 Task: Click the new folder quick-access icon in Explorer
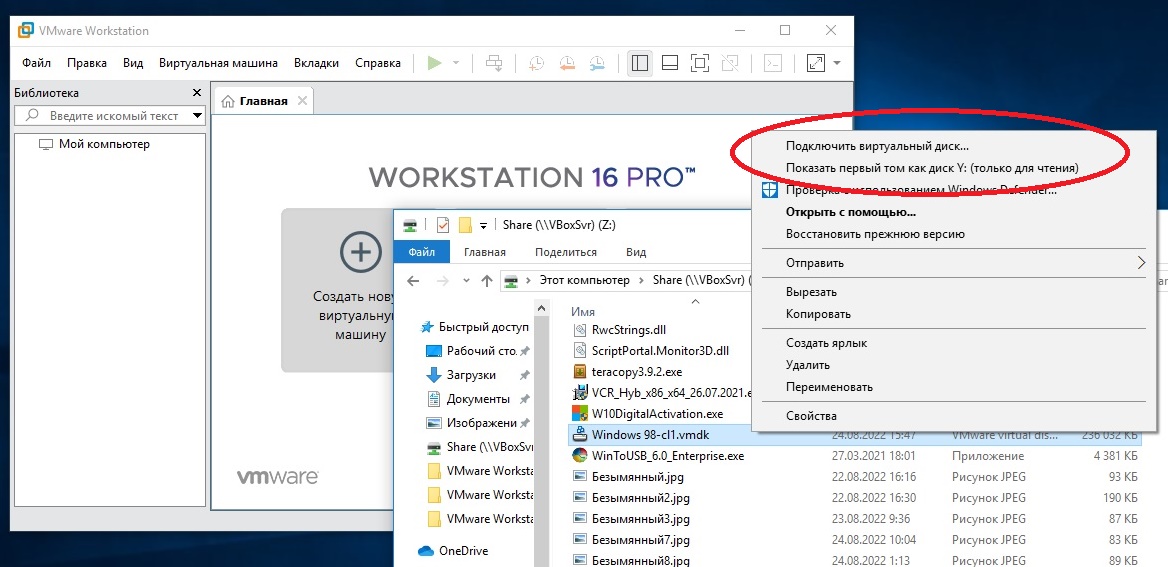pos(466,225)
